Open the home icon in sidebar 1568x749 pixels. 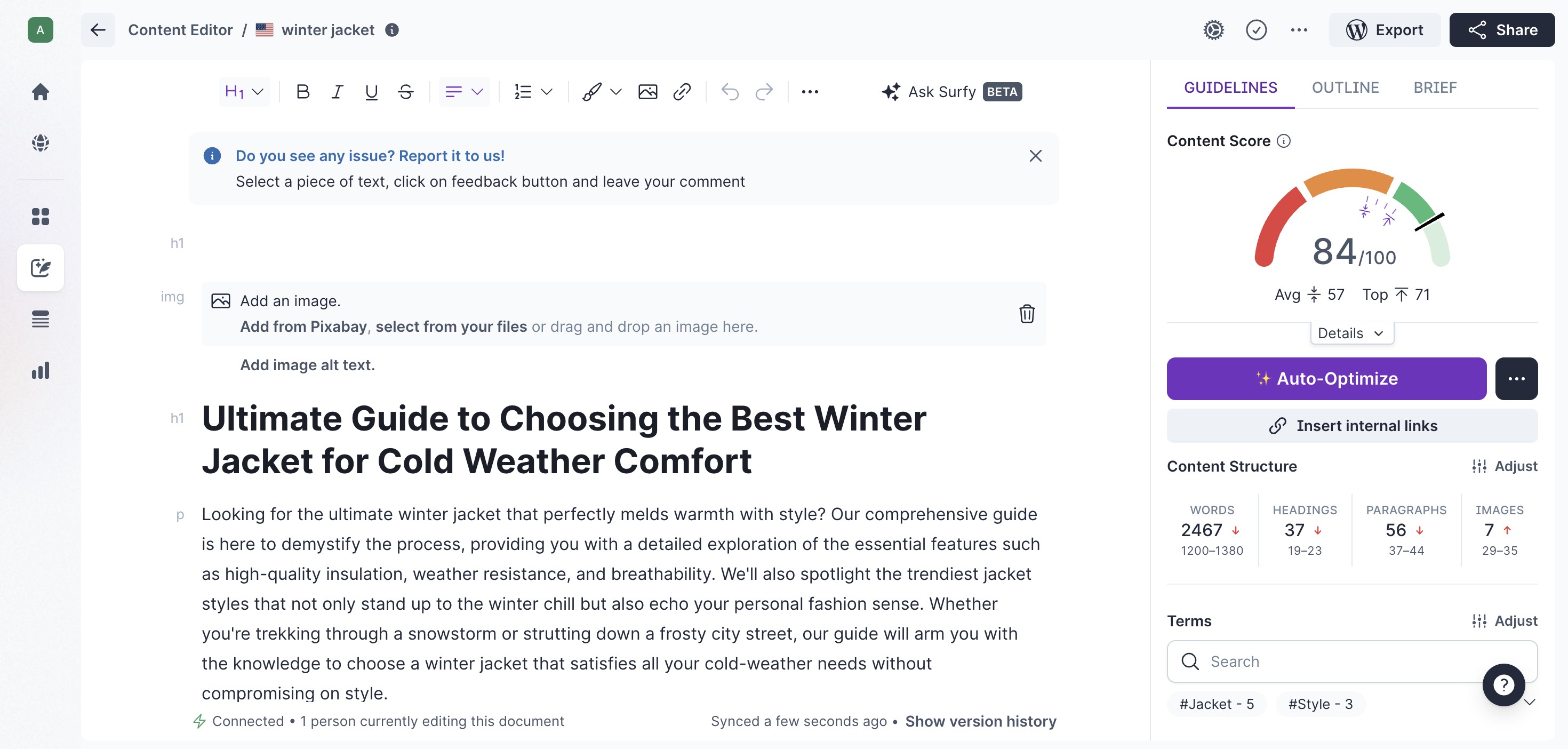[40, 92]
